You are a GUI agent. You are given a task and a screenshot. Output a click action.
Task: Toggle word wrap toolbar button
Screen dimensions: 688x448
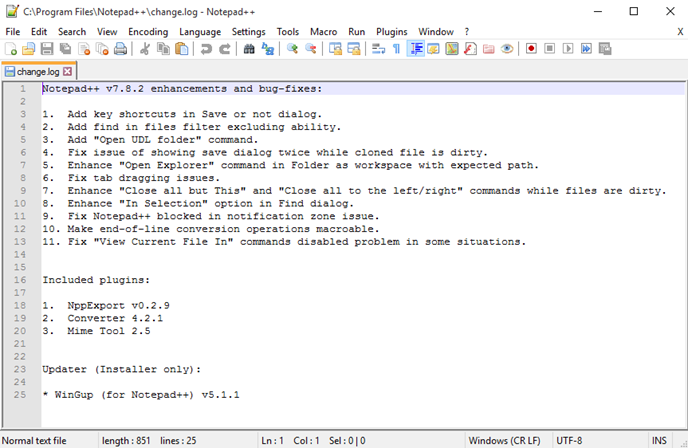[x=378, y=49]
